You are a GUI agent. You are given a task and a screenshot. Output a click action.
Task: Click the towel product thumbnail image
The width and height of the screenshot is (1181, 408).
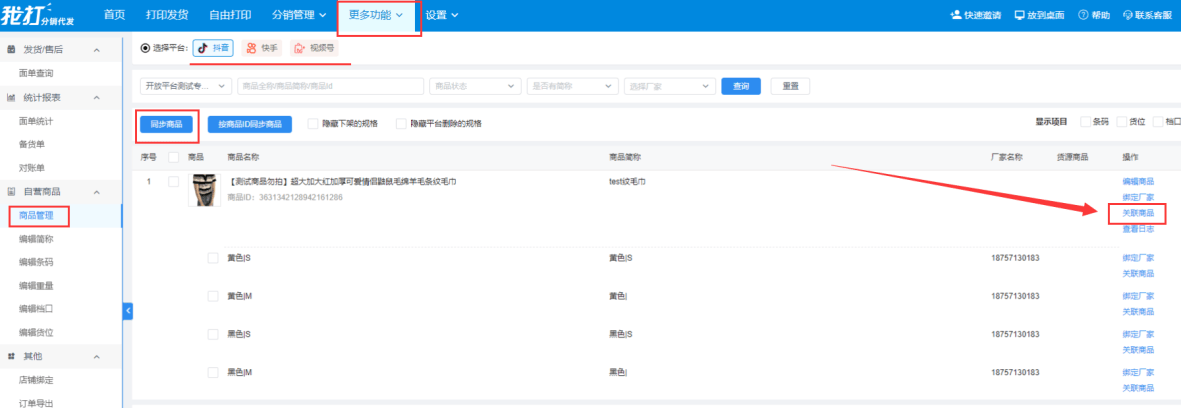[203, 189]
